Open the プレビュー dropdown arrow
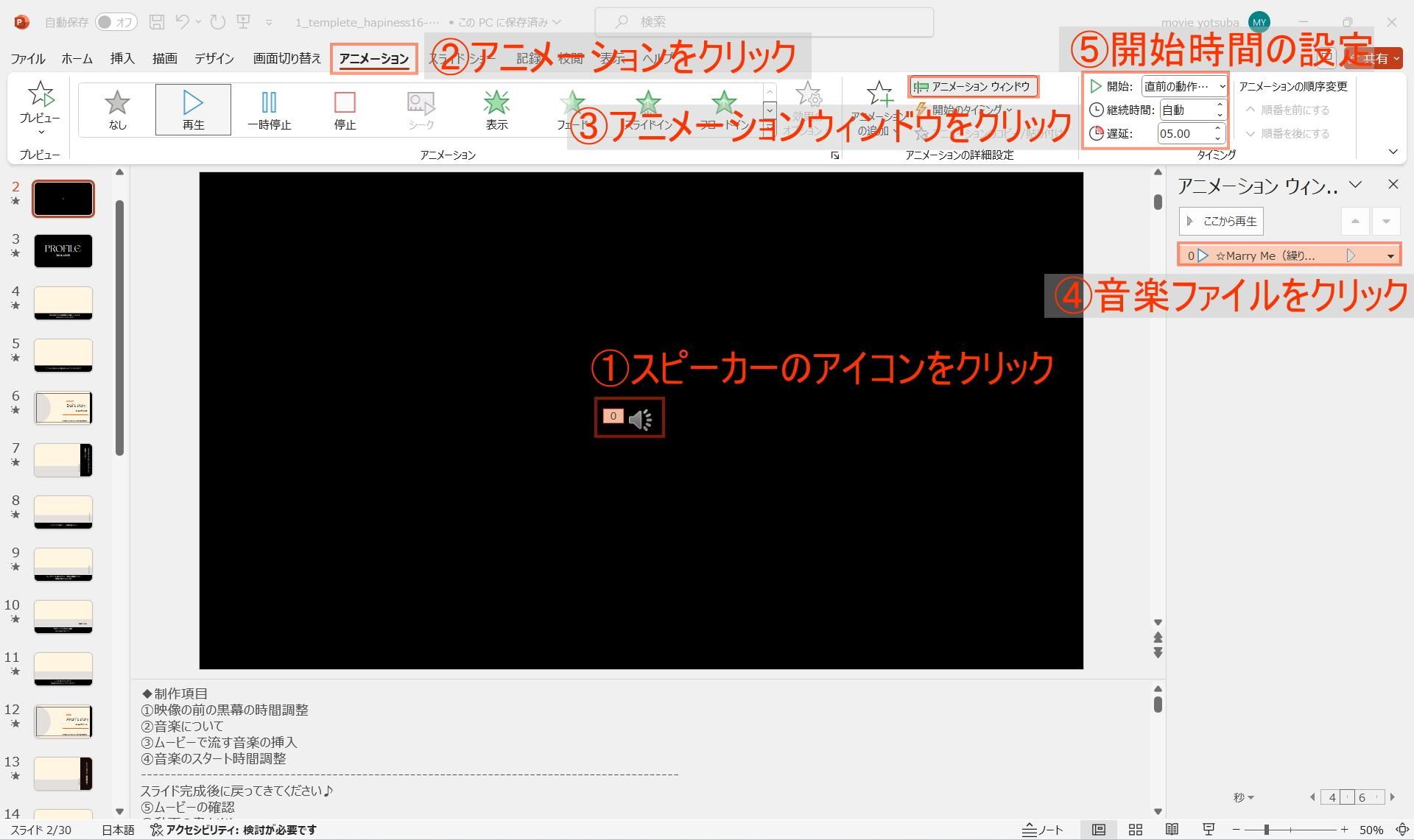Viewport: 1414px width, 840px height. pyautogui.click(x=41, y=133)
